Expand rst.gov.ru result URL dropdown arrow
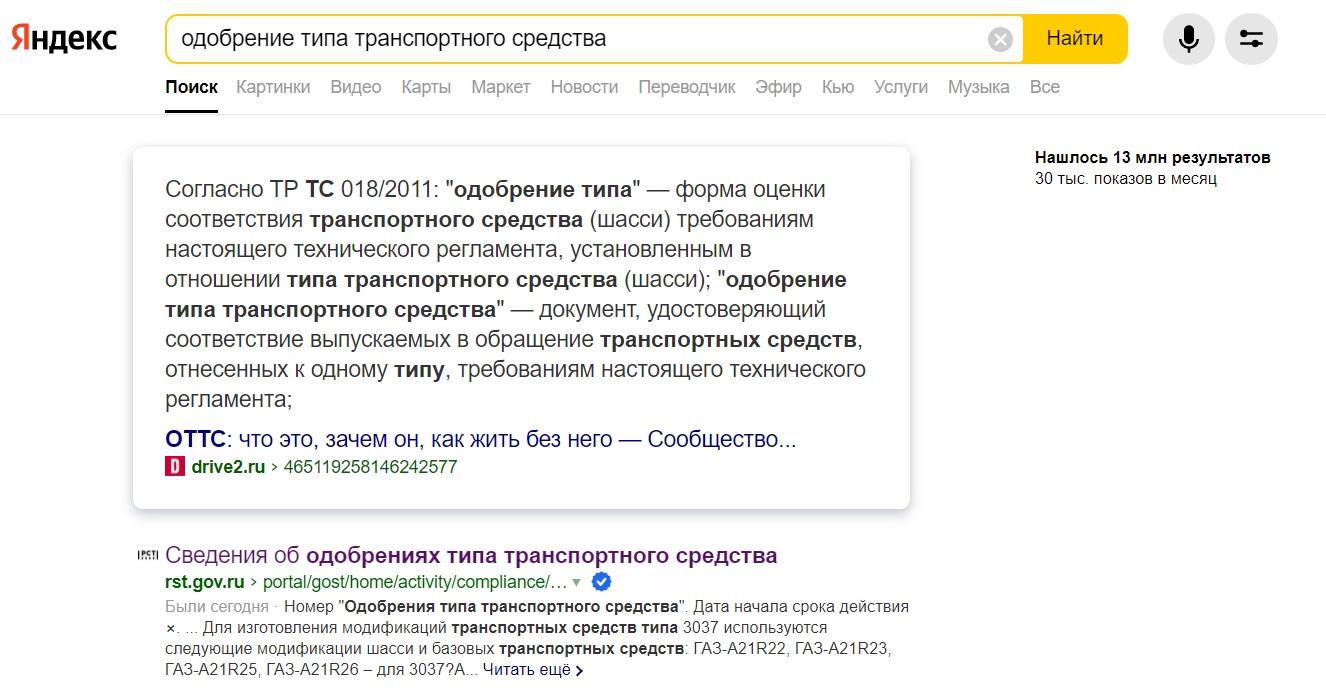Viewport: 1326px width, 695px height. point(576,583)
